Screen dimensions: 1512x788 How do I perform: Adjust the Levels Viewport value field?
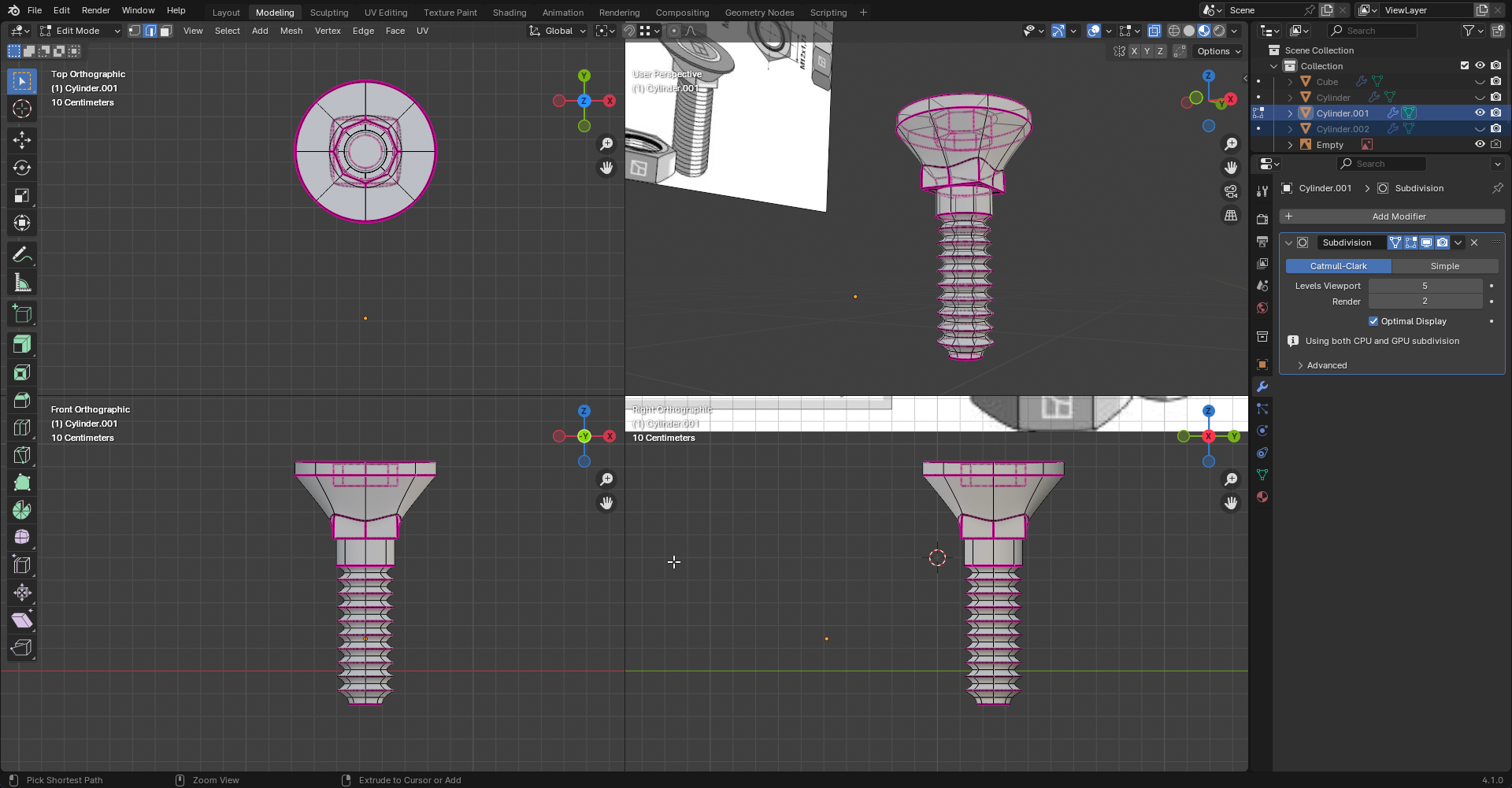1425,286
